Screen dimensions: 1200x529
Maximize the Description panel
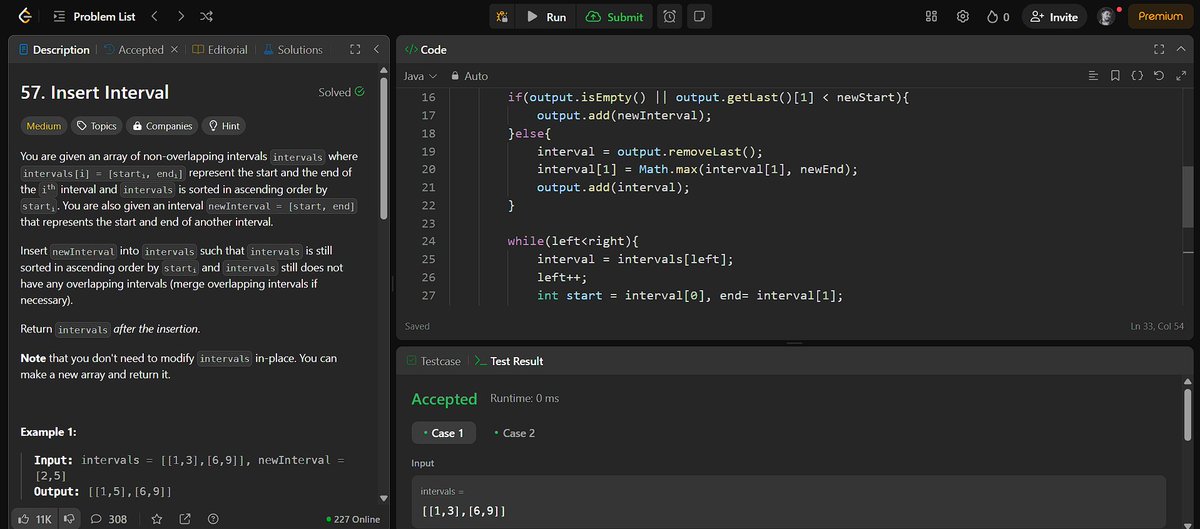355,49
